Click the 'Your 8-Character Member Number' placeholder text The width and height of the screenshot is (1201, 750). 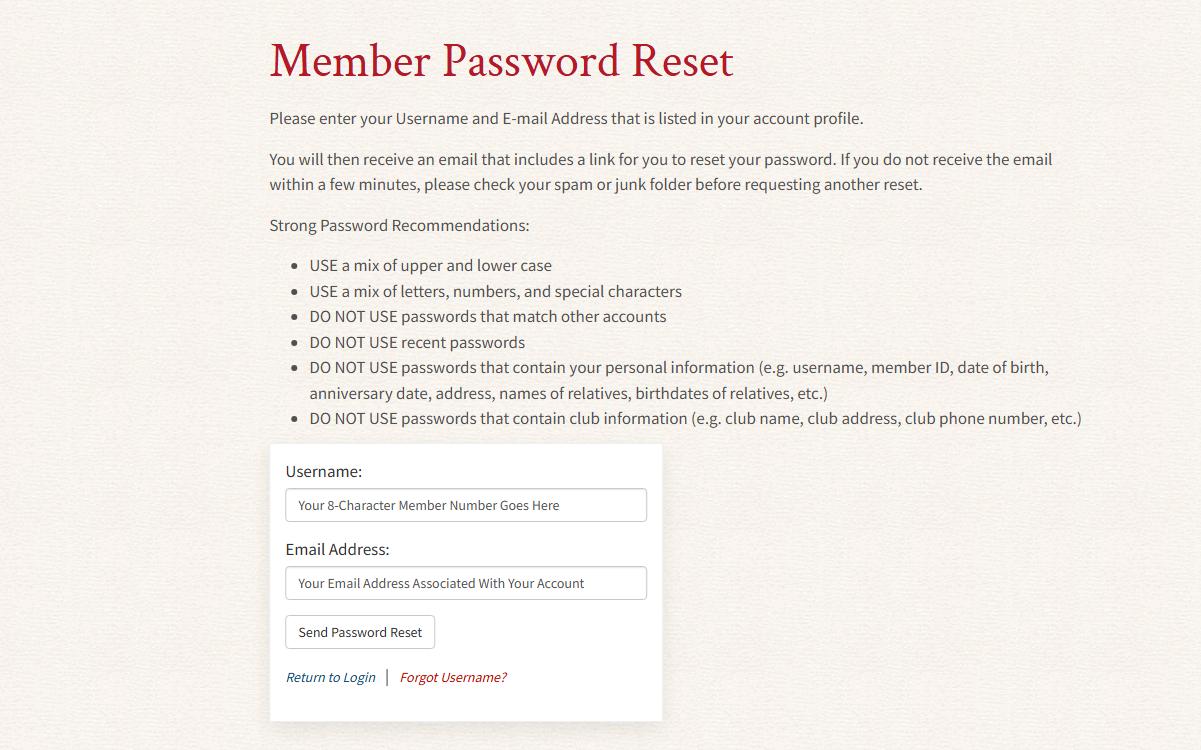click(429, 505)
